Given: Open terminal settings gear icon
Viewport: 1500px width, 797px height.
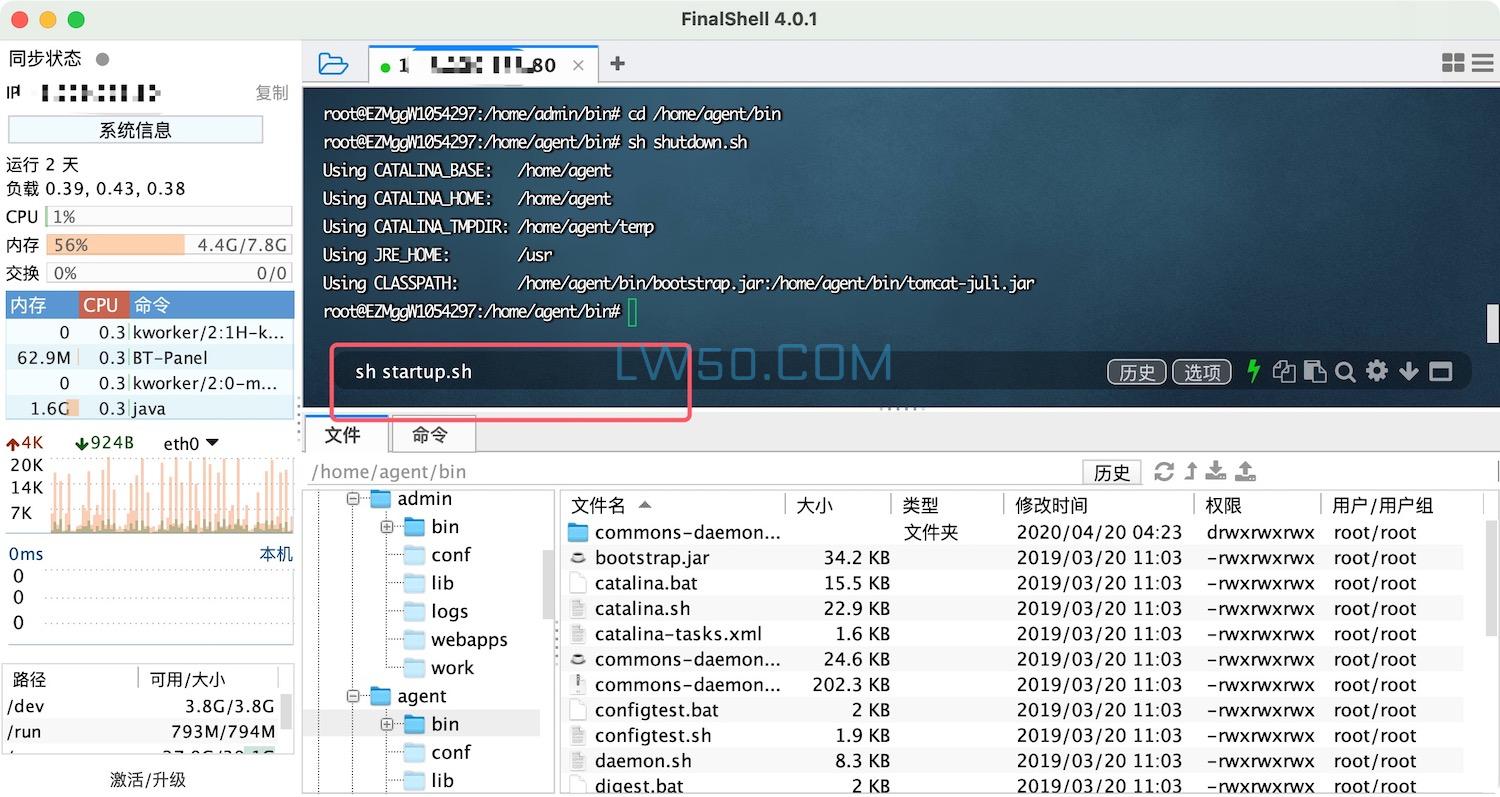Looking at the screenshot, I should point(1377,371).
